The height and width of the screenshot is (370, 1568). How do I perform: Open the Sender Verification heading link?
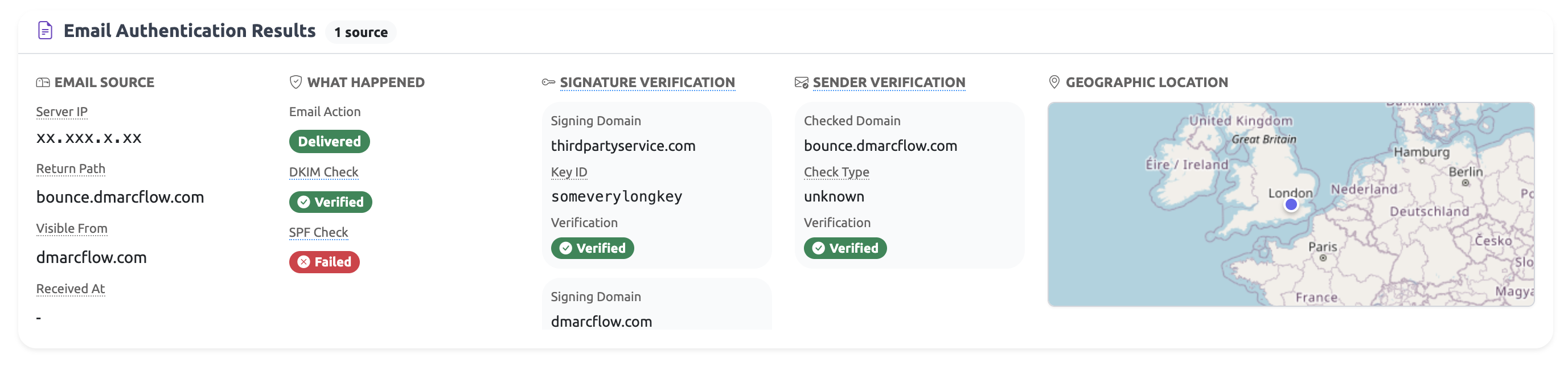point(889,82)
